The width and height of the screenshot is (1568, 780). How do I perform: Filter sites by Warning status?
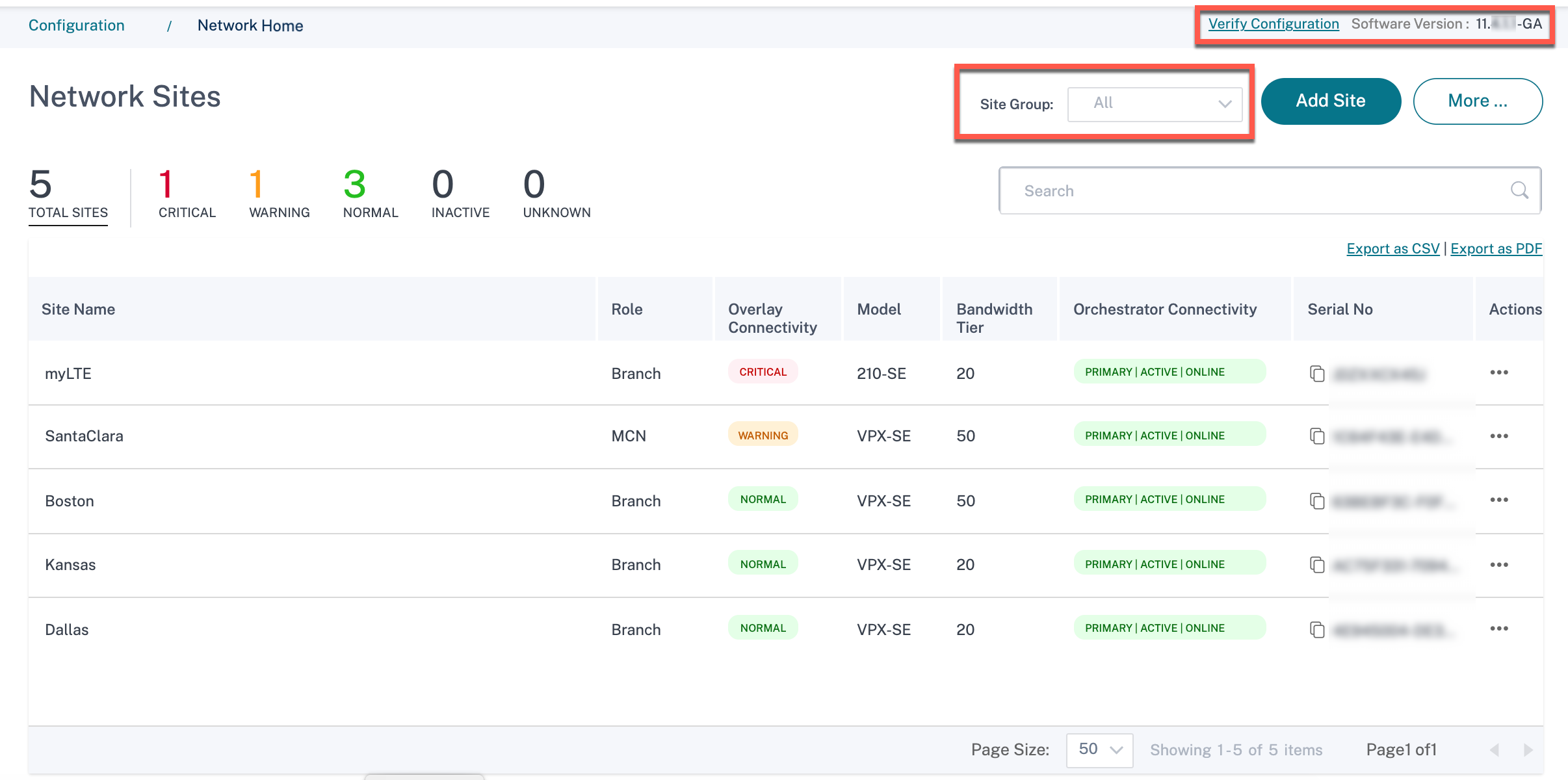pyautogui.click(x=280, y=194)
